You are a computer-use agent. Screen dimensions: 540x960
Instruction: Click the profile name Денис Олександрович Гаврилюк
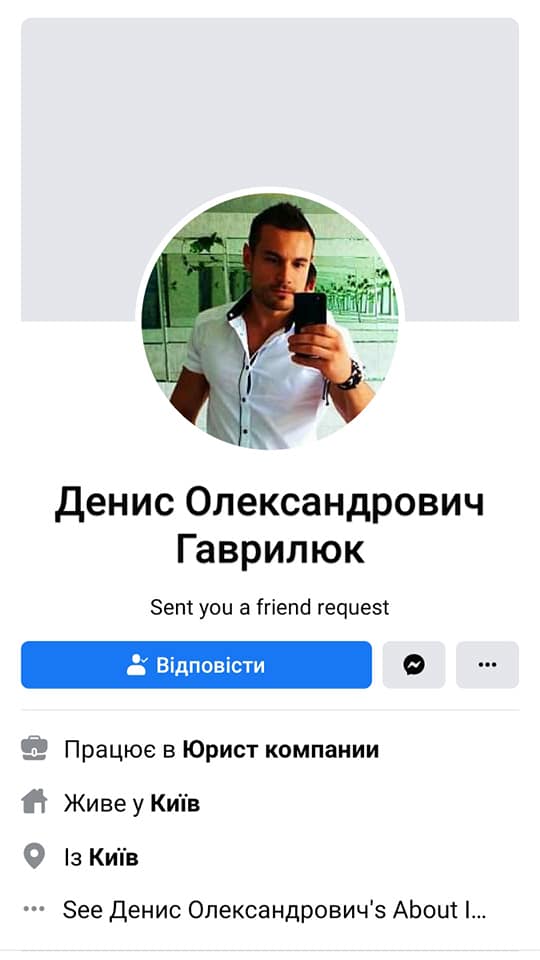point(270,527)
